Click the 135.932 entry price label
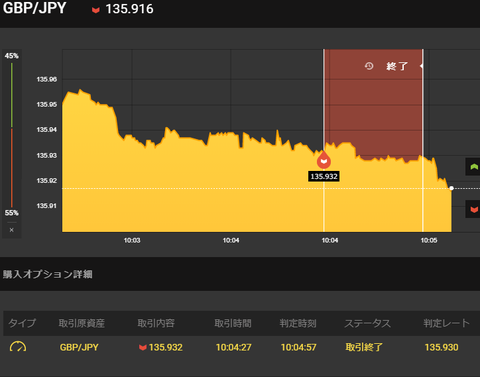This screenshot has height=377, width=480. coord(324,176)
